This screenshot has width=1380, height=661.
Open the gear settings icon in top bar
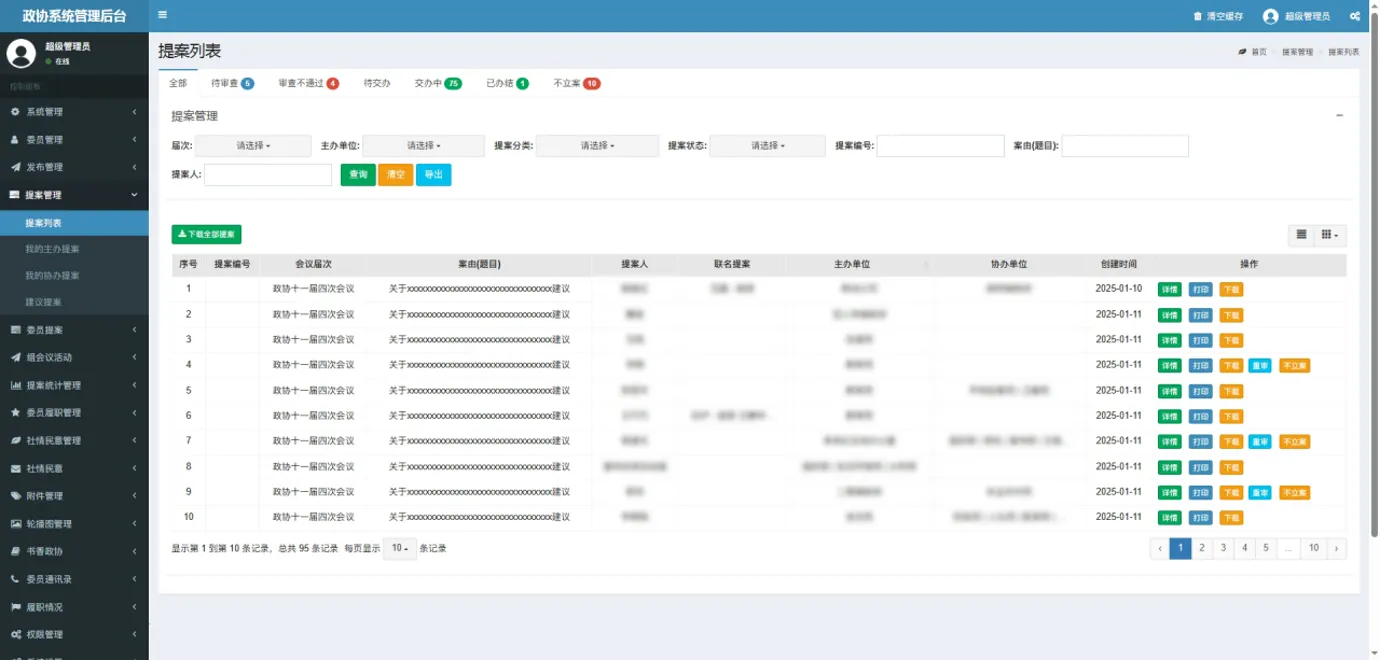(x=1354, y=15)
